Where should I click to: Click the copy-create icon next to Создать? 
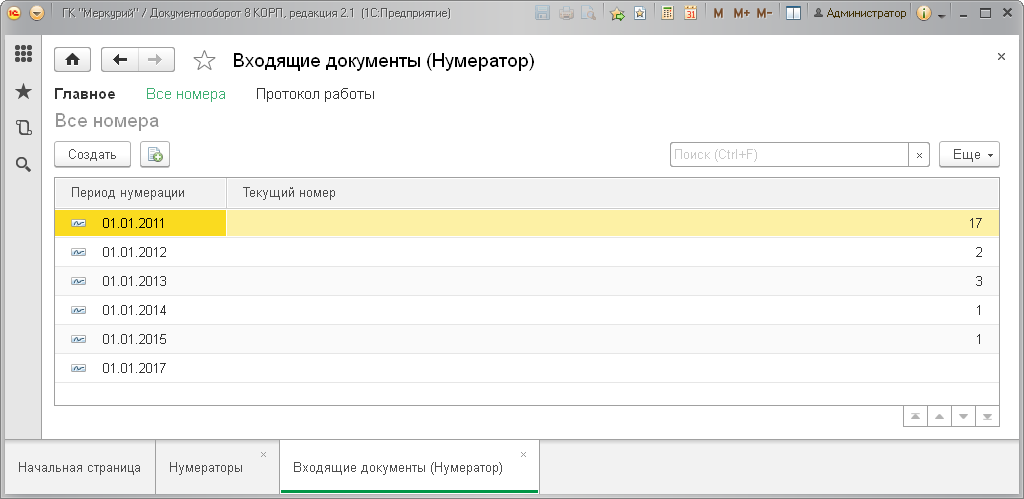(x=155, y=155)
